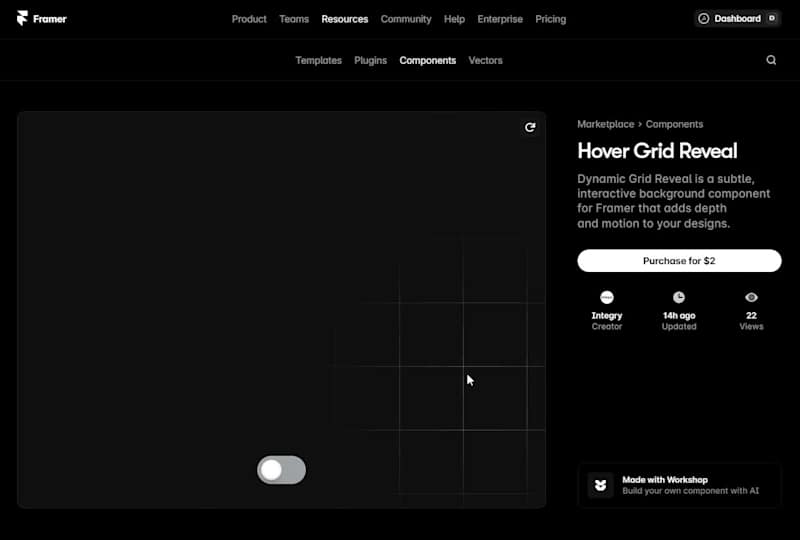Click the Purchase for $2 button

point(679,261)
